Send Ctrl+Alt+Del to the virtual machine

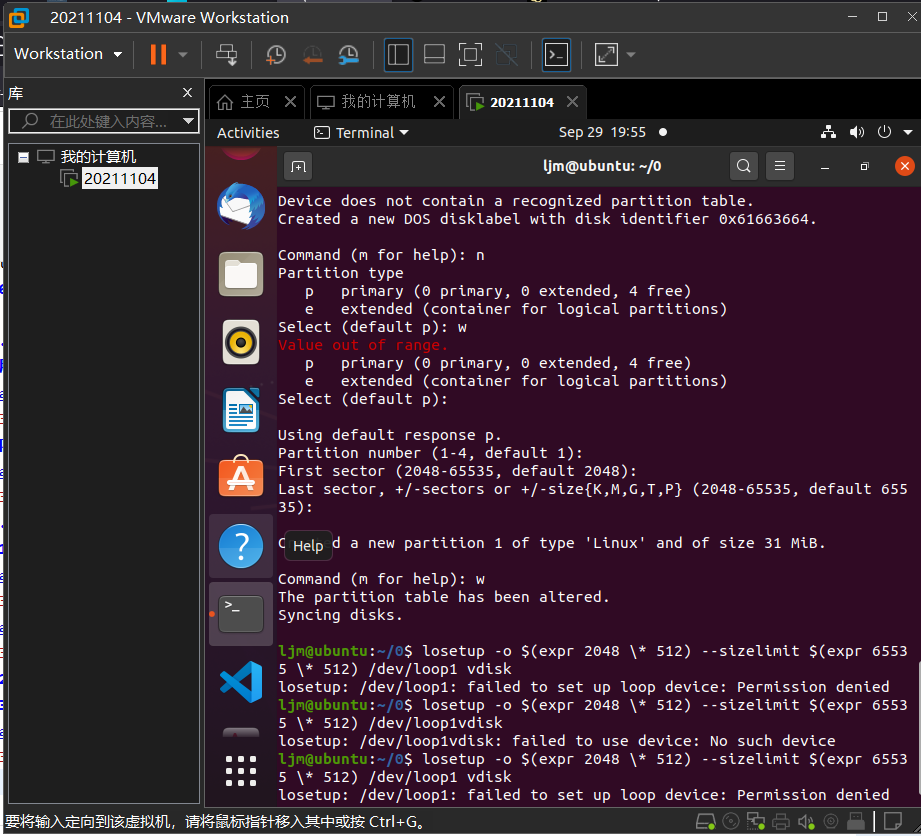coord(226,55)
